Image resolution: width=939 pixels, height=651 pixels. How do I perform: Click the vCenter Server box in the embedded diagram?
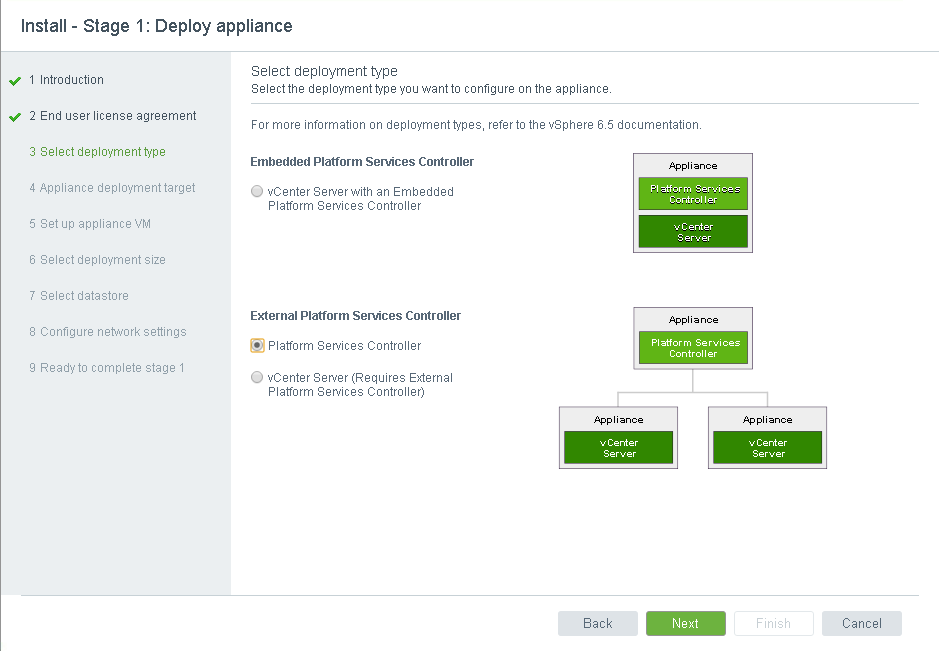tap(693, 232)
